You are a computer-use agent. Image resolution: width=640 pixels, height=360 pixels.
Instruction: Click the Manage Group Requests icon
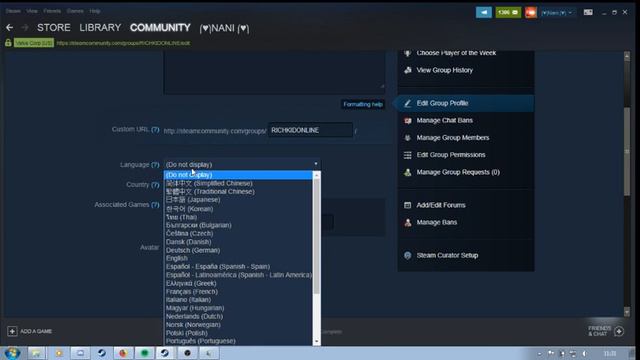click(407, 172)
